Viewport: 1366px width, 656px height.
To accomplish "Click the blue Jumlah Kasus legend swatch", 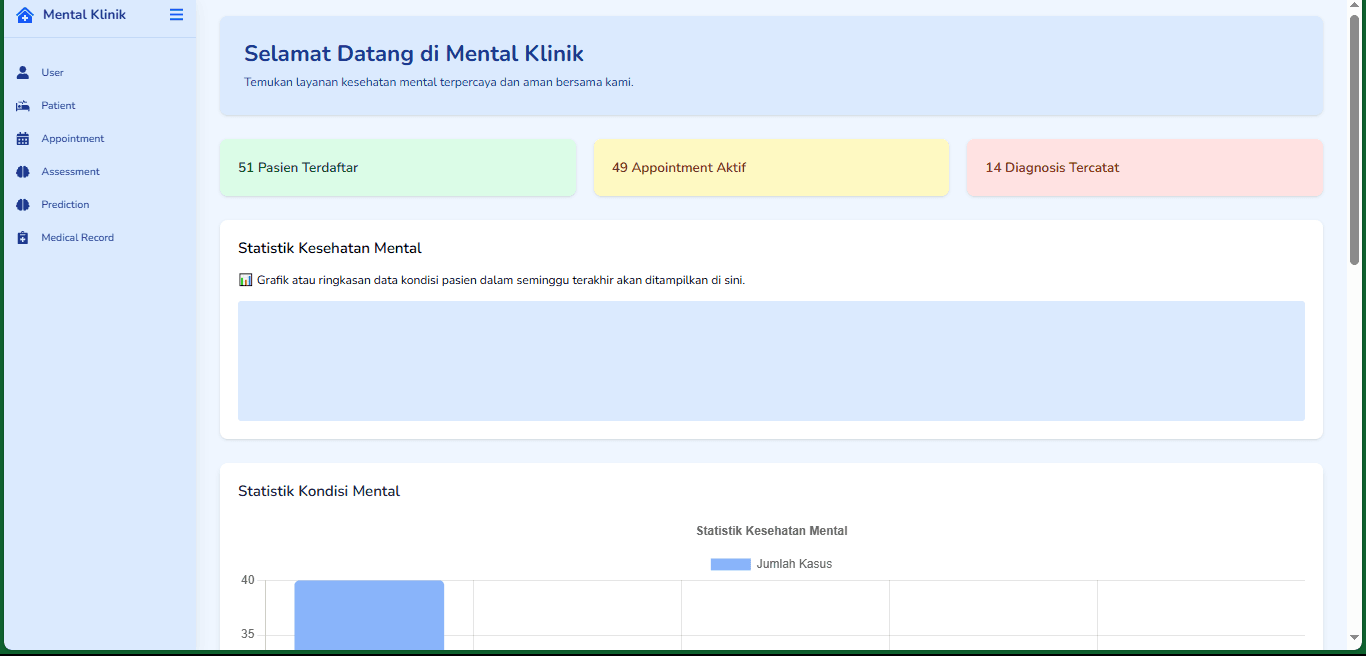I will (730, 563).
